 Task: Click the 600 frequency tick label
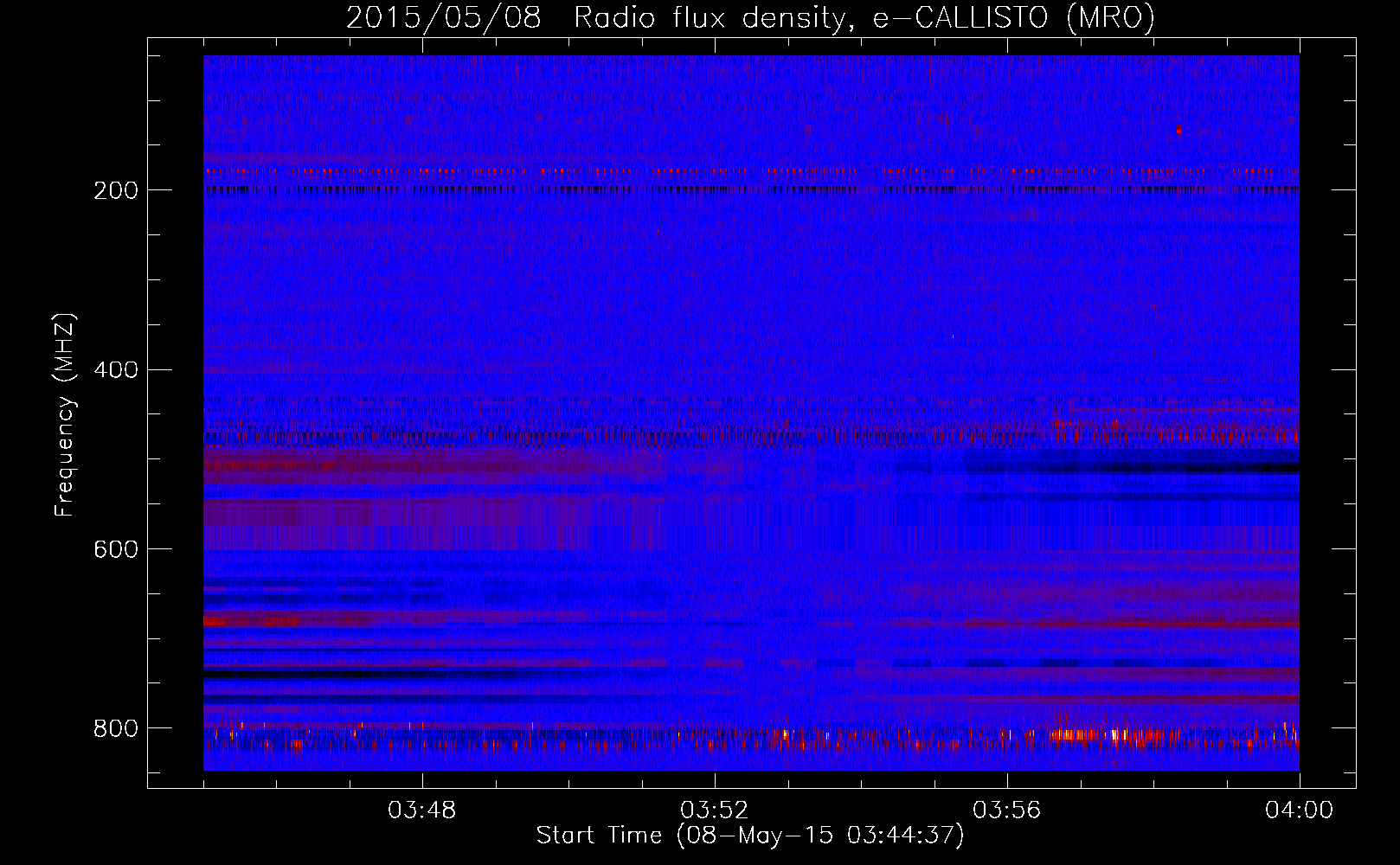coord(116,549)
